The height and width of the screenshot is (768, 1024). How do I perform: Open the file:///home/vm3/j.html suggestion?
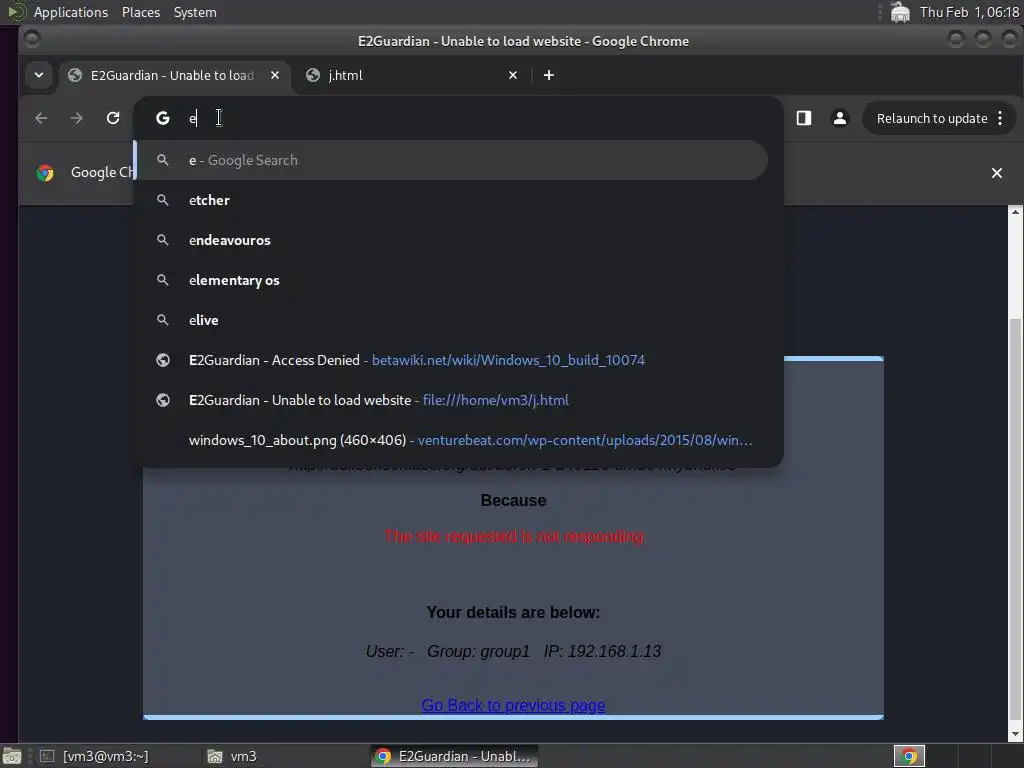pos(452,400)
